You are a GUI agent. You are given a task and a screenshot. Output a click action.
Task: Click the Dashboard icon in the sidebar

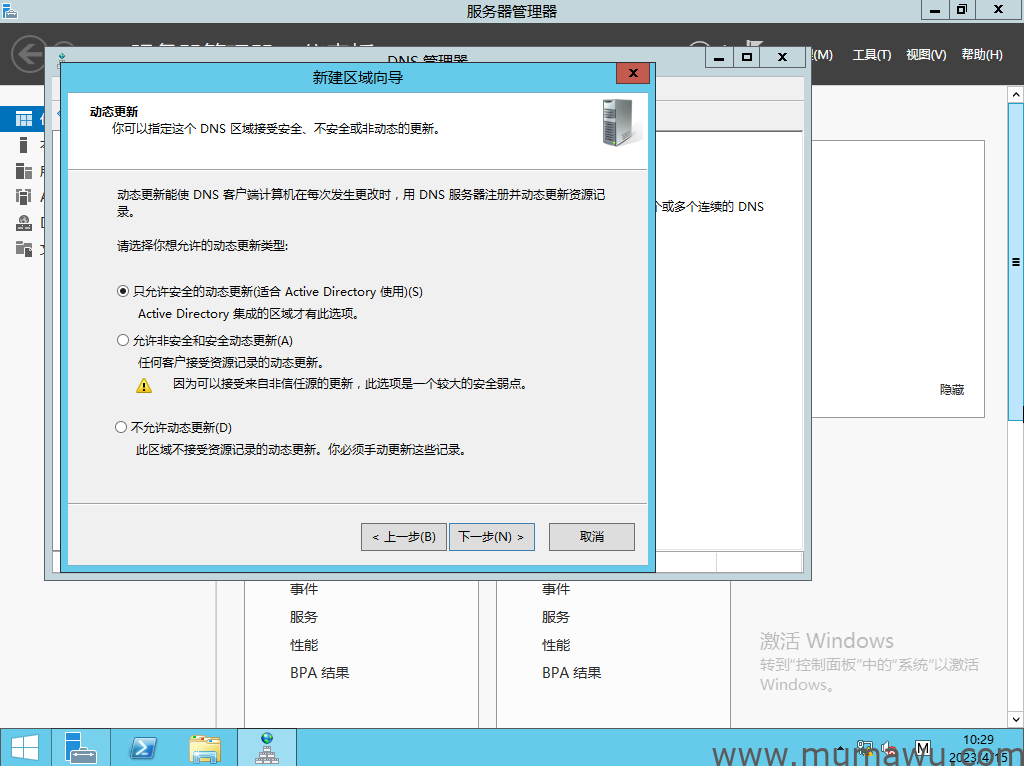click(23, 119)
